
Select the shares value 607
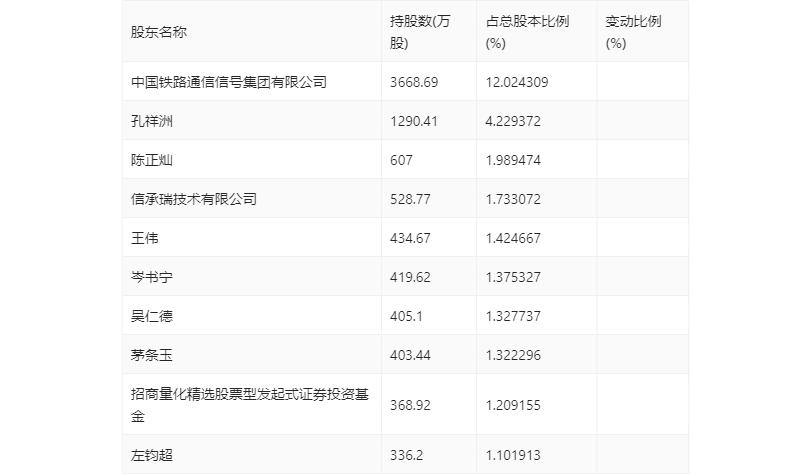[x=401, y=160]
